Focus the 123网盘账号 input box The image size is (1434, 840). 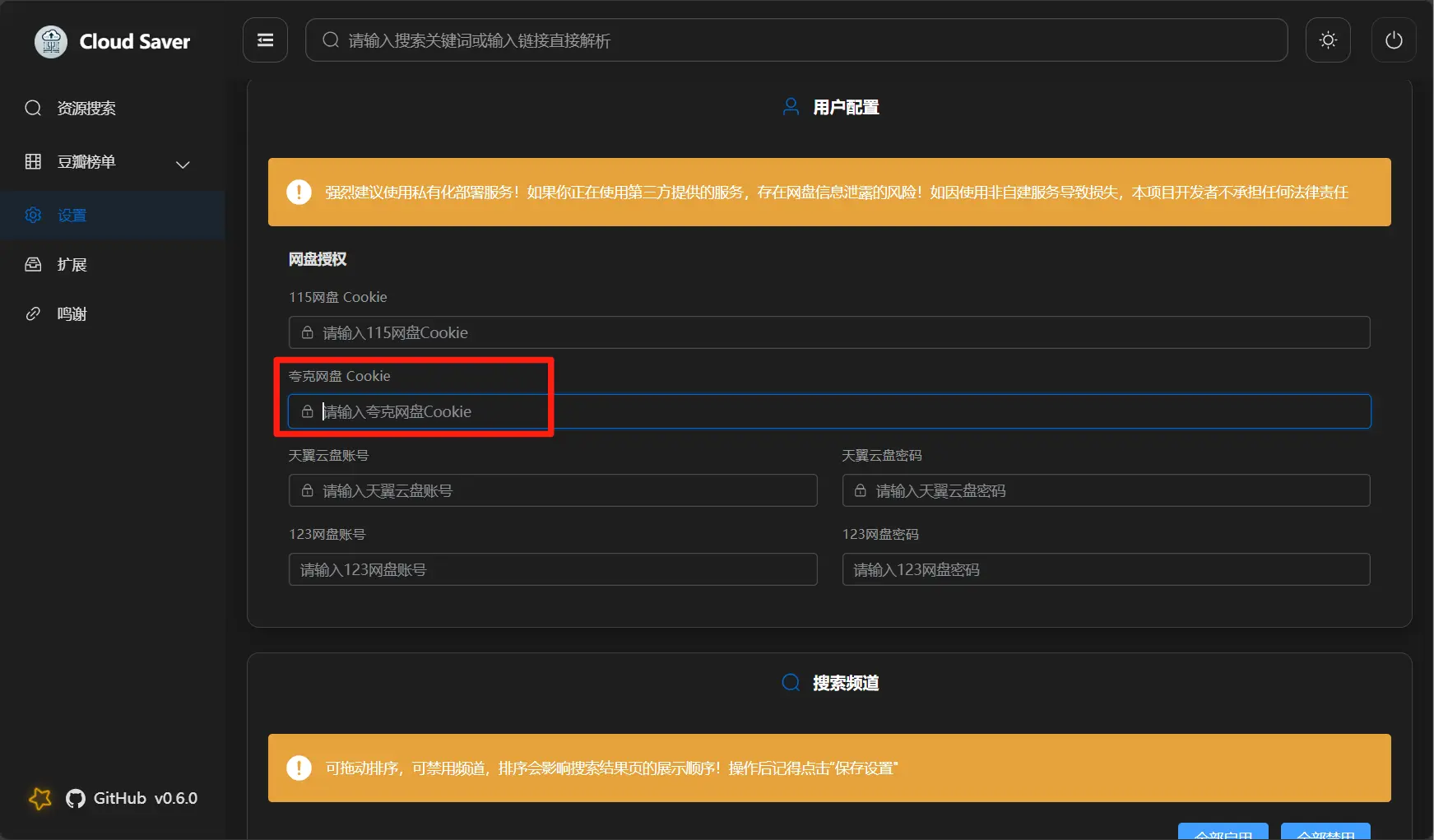[552, 569]
